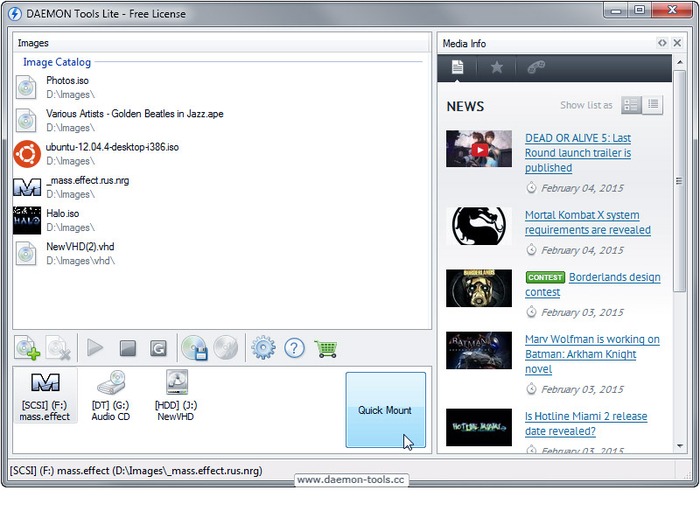The image size is (700, 525).
Task: Open the Make Disc Image tool
Action: (x=195, y=348)
